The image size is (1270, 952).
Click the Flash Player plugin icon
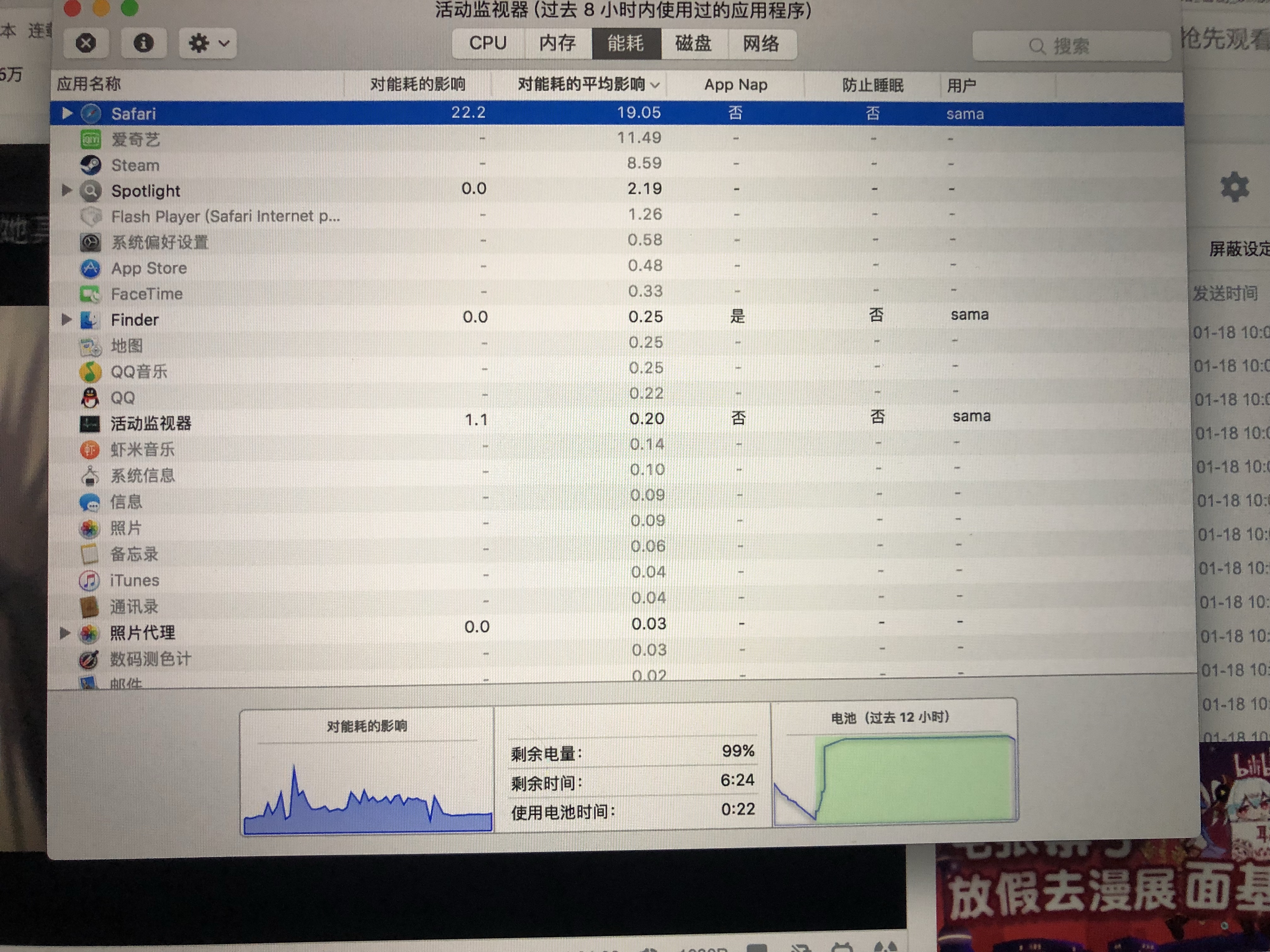[91, 216]
